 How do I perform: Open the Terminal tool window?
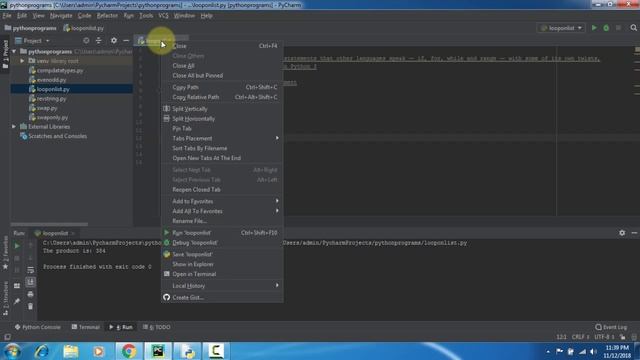85,327
